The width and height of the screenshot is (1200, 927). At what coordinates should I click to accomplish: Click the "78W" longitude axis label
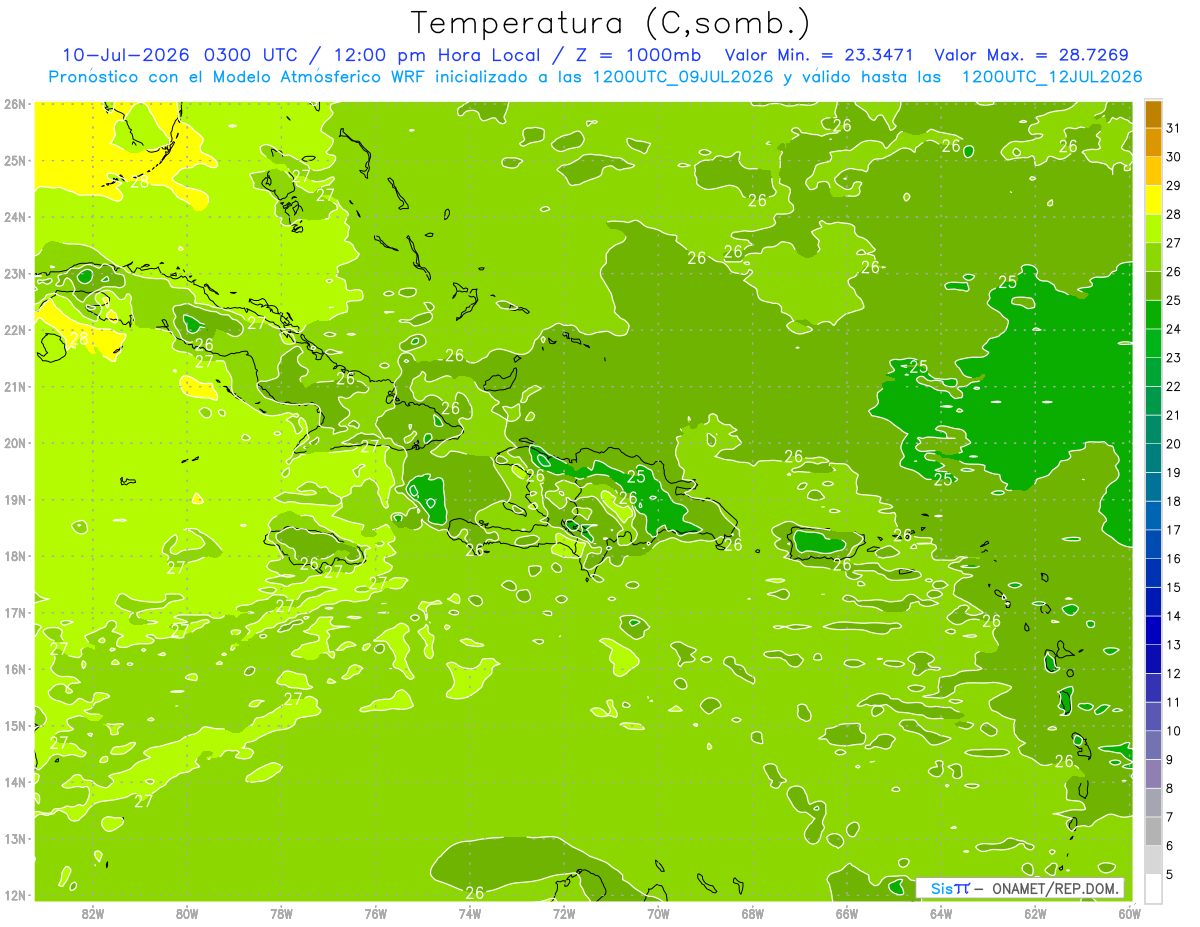[x=281, y=913]
